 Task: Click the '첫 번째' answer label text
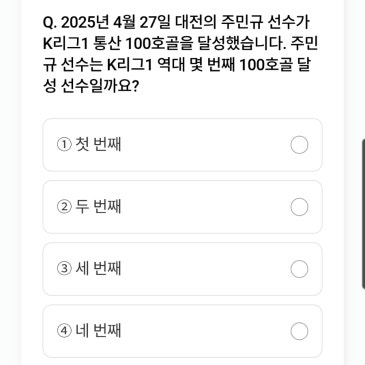click(98, 145)
